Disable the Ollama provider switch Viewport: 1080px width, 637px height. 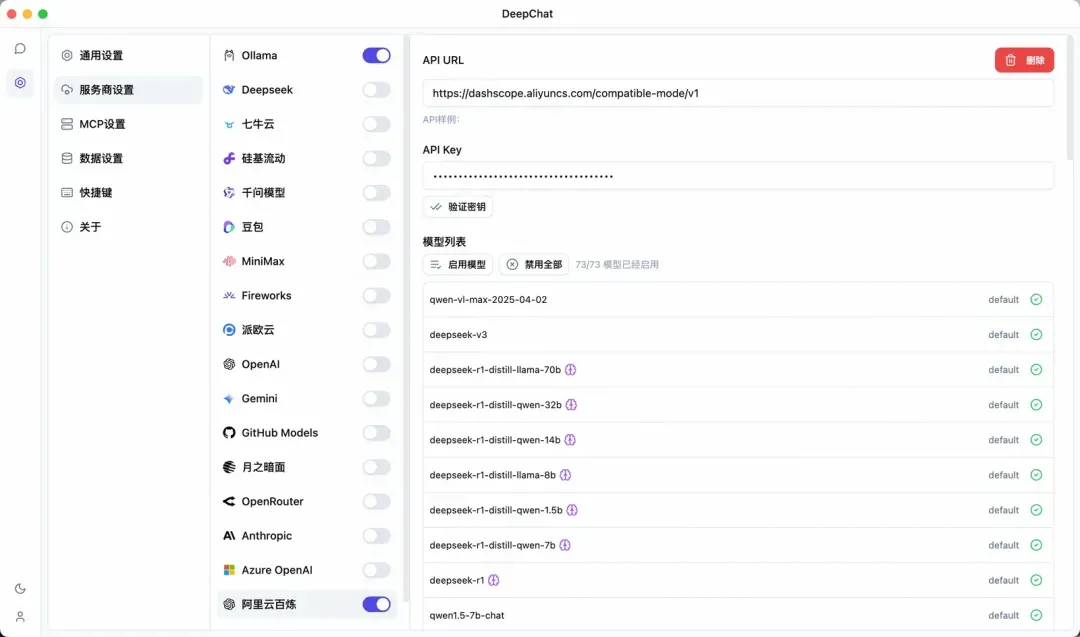377,56
